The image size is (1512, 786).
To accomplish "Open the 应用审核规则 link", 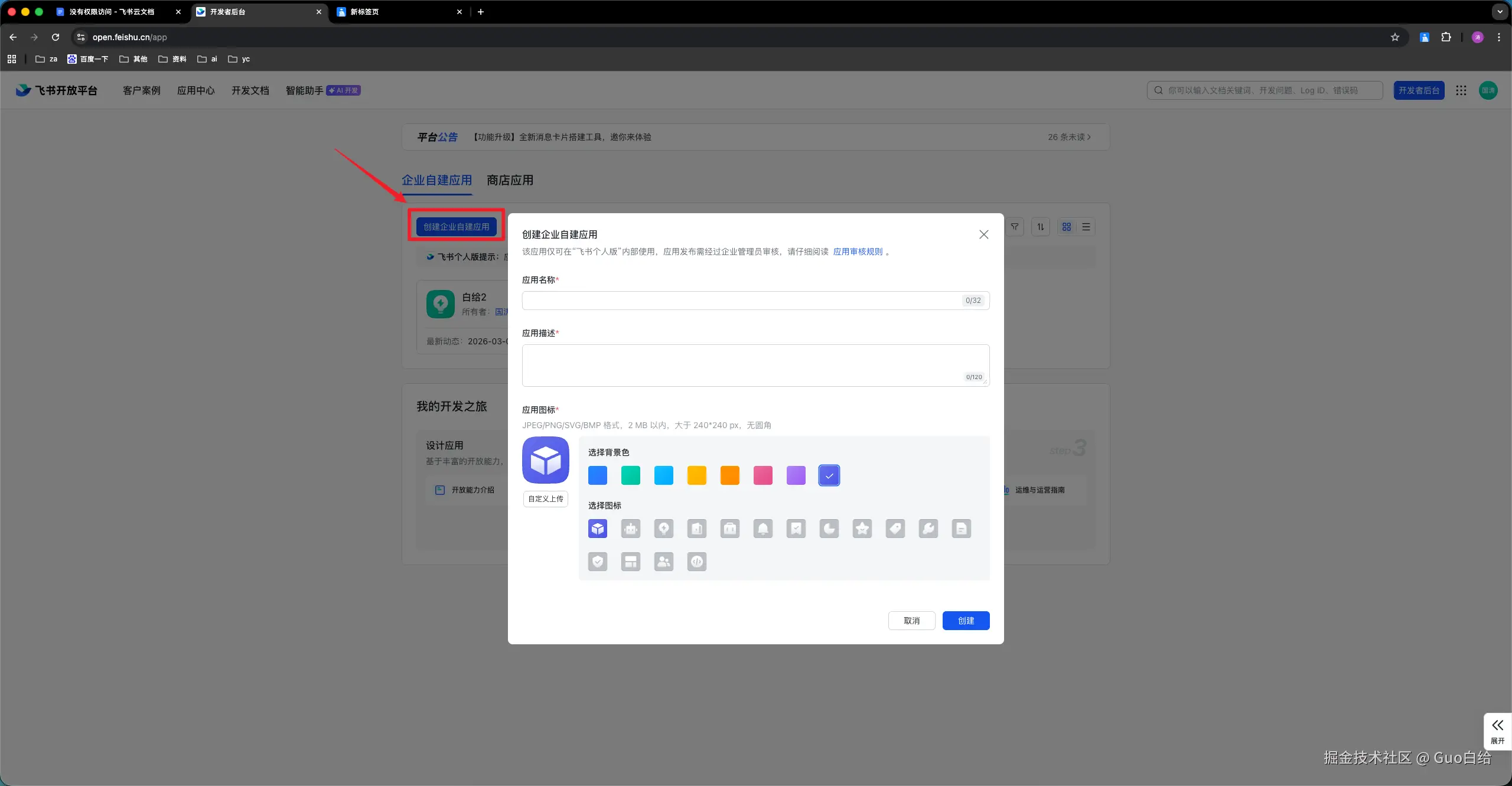I will click(x=858, y=252).
